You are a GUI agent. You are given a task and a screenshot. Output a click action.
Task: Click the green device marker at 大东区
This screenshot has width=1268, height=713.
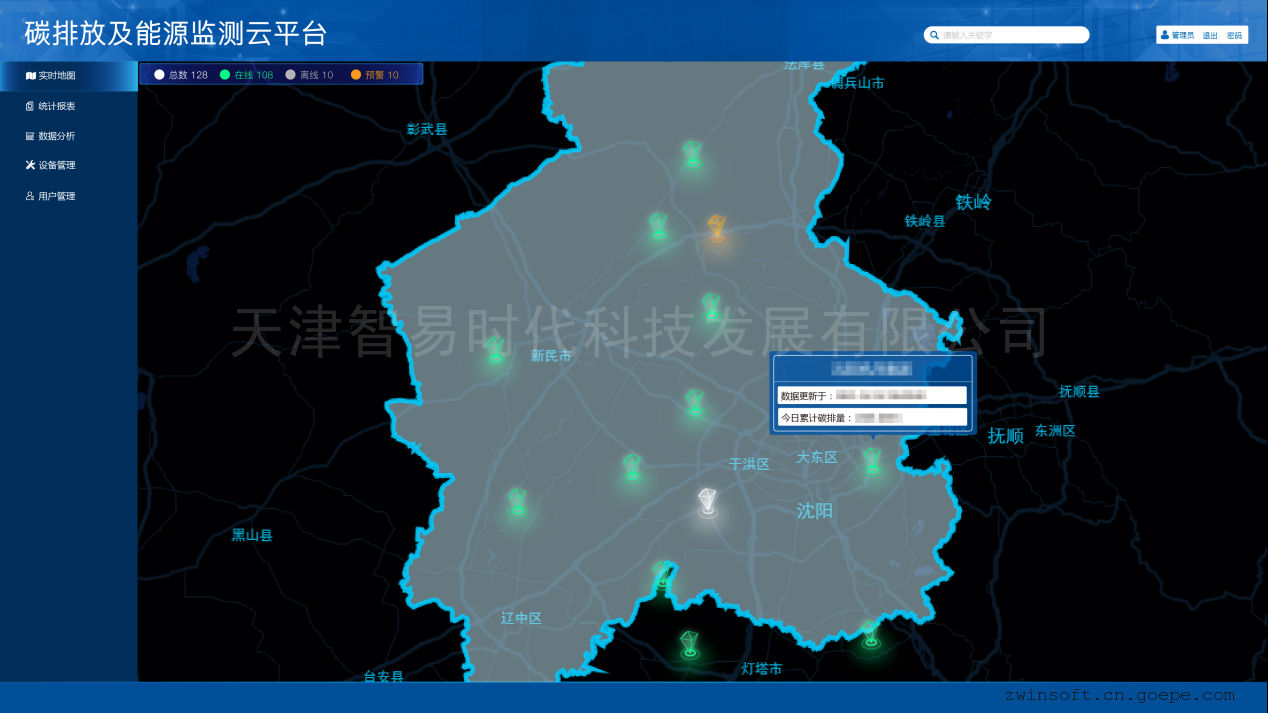[873, 460]
